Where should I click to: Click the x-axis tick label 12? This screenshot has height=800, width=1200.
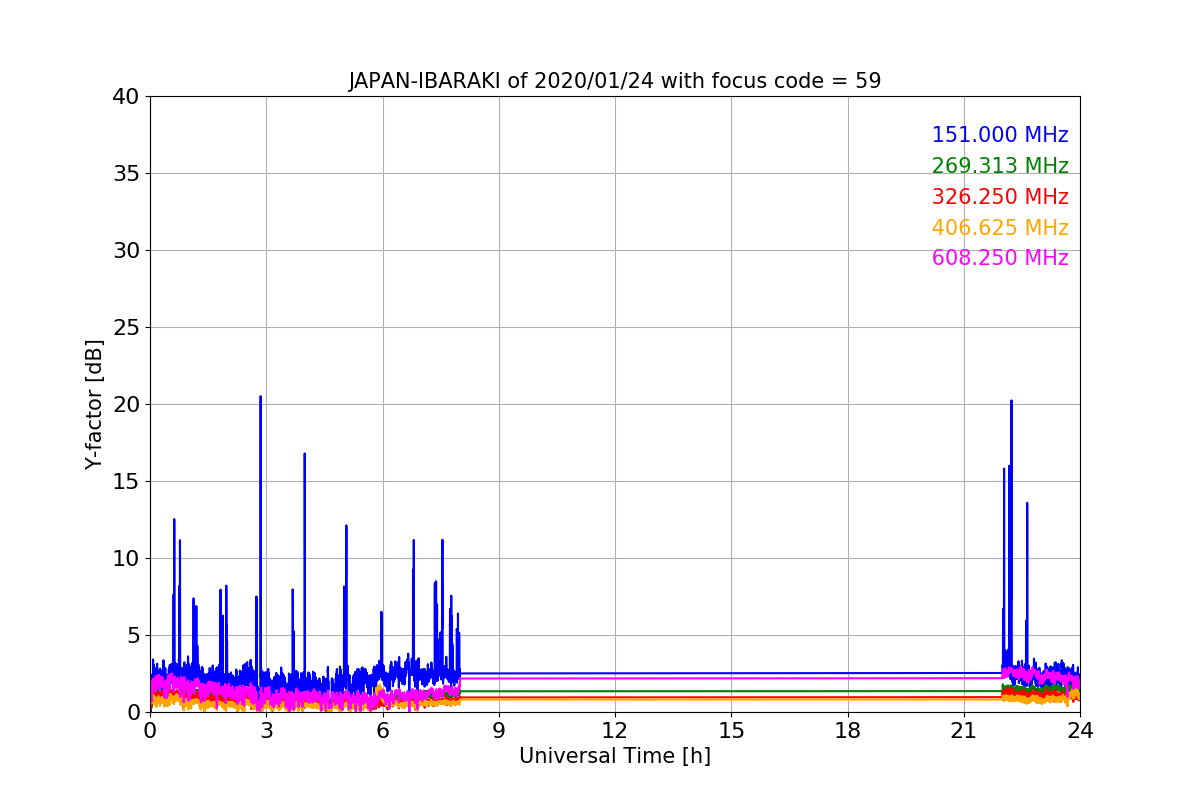[x=615, y=731]
